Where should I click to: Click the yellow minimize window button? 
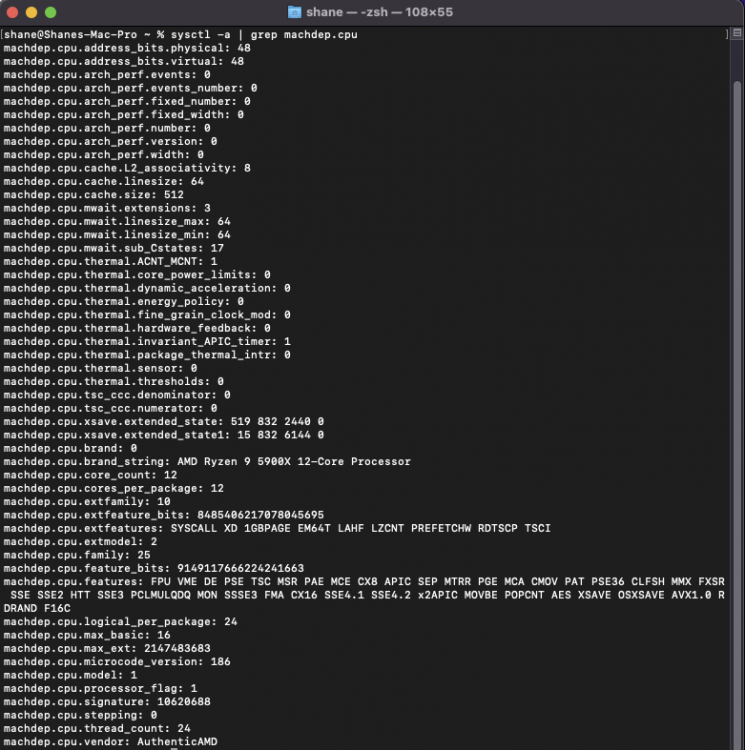(x=32, y=12)
